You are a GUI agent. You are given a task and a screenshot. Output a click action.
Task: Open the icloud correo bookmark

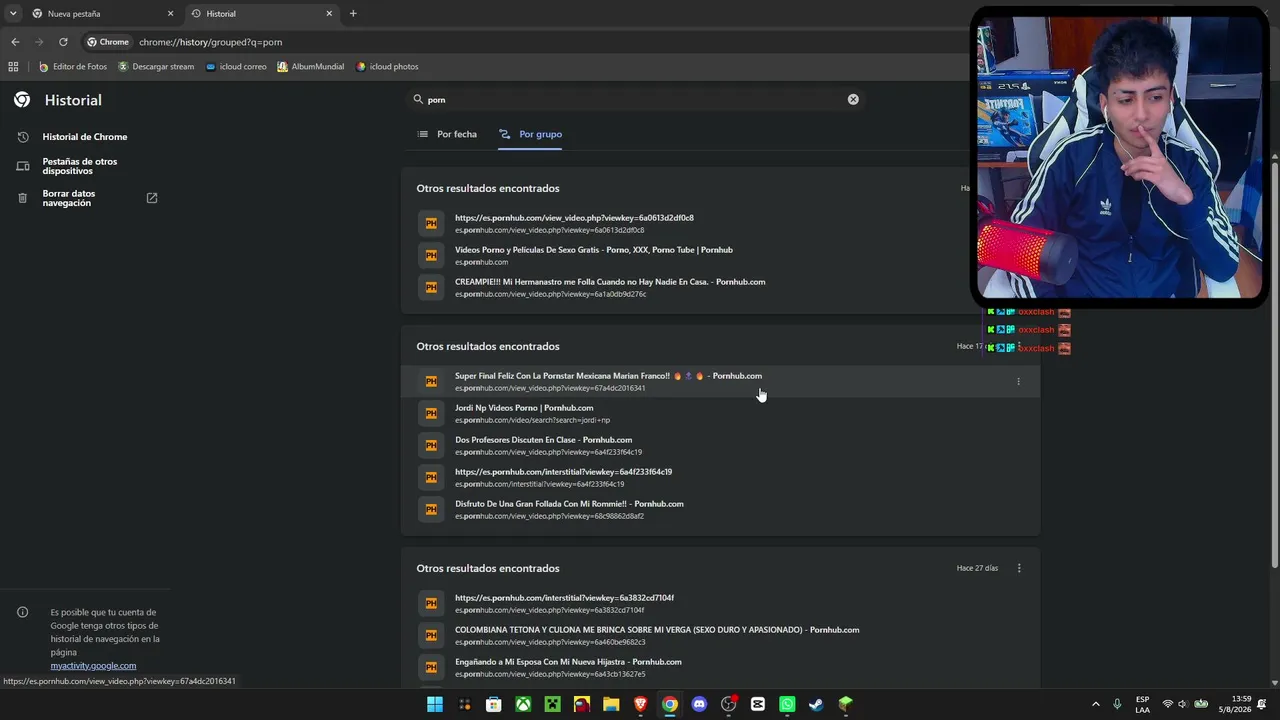(236, 67)
